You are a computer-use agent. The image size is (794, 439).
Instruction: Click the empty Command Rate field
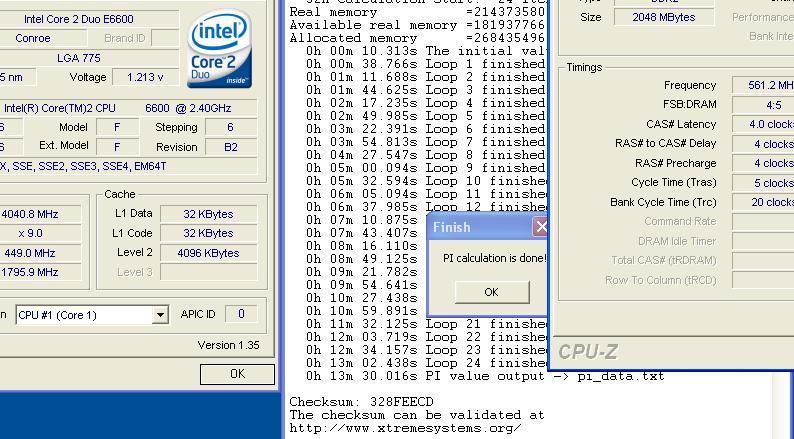(x=763, y=221)
